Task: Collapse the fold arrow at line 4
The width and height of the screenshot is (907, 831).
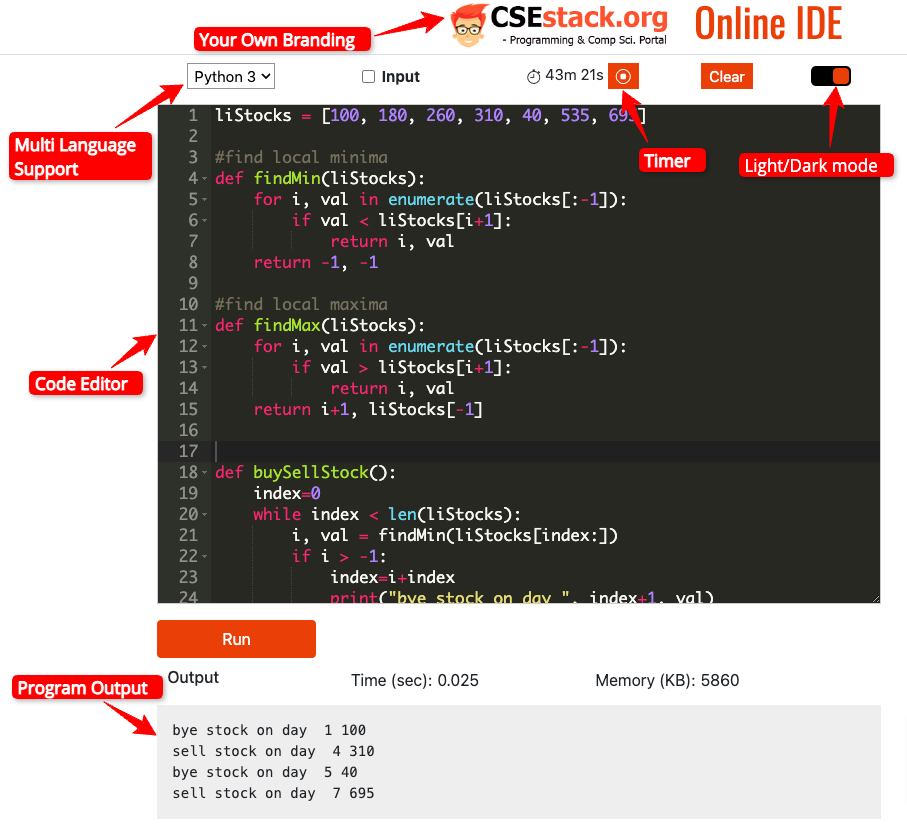Action: 205,179
